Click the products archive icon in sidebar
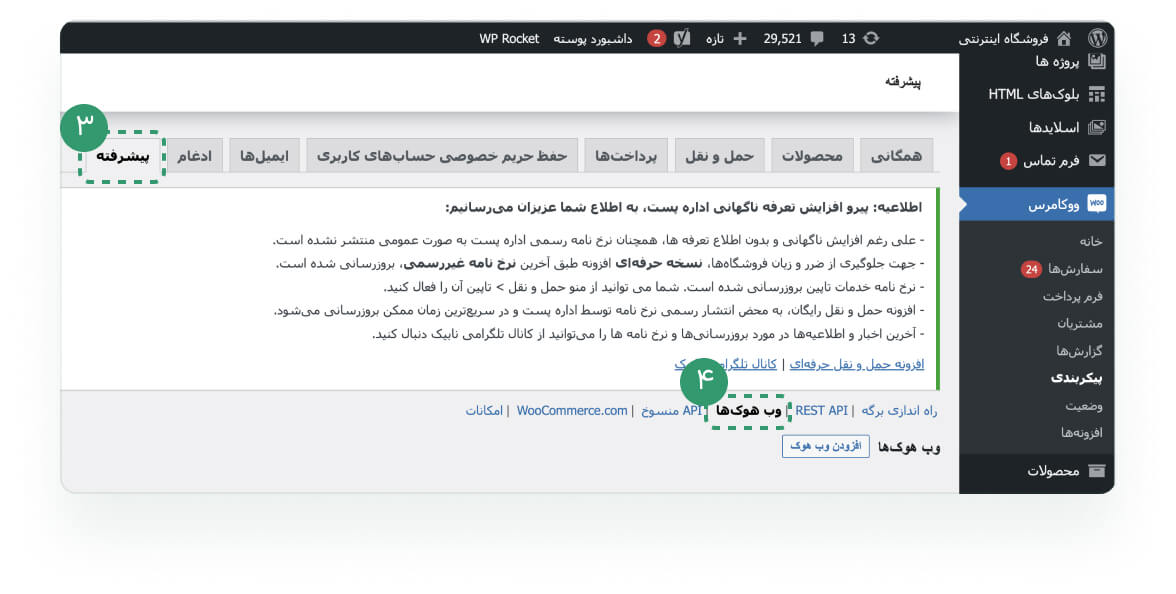 [1096, 470]
